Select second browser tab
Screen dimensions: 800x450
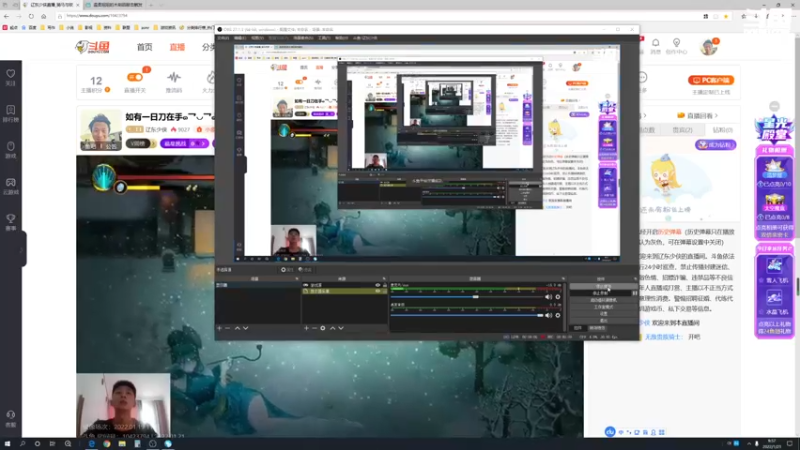coord(117,5)
